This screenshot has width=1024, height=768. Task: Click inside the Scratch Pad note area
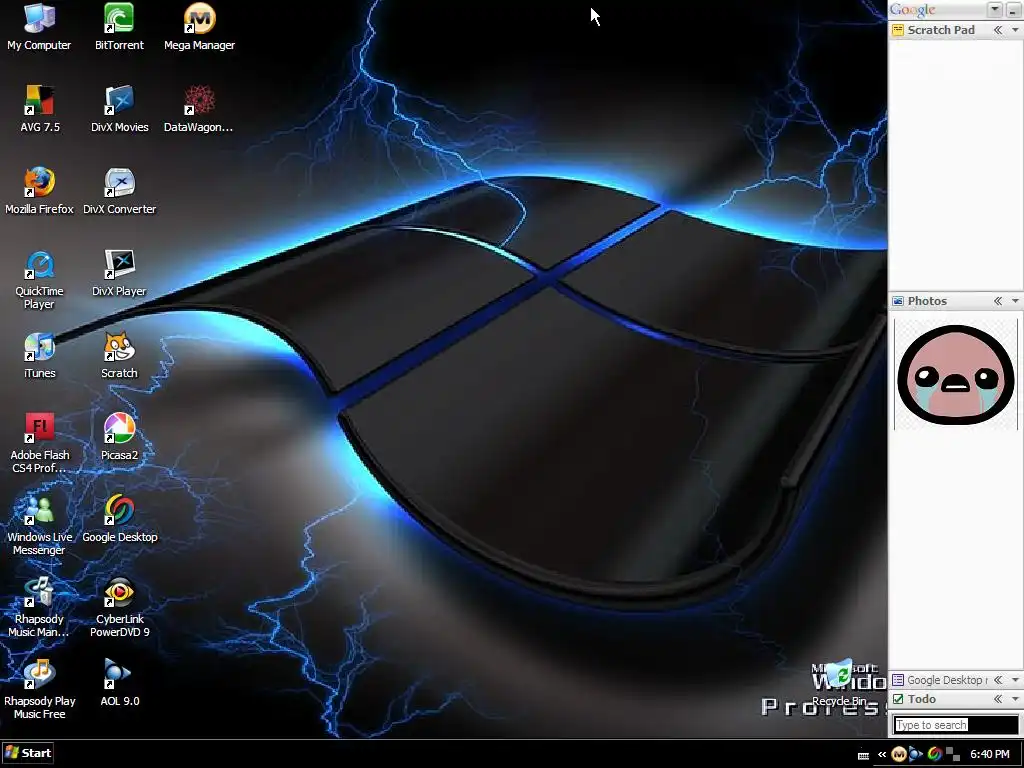955,163
